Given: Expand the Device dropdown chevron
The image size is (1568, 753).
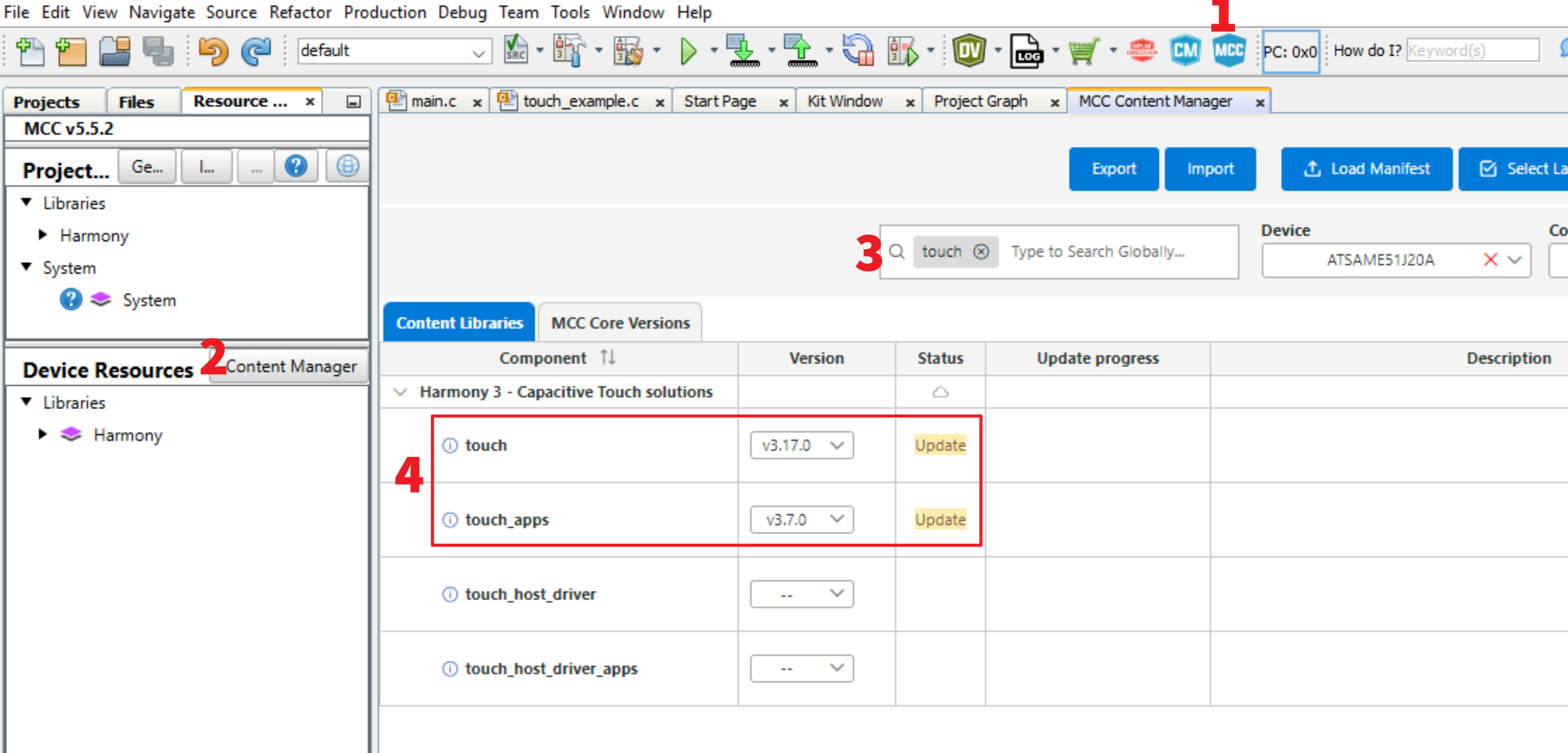Looking at the screenshot, I should pyautogui.click(x=1514, y=260).
